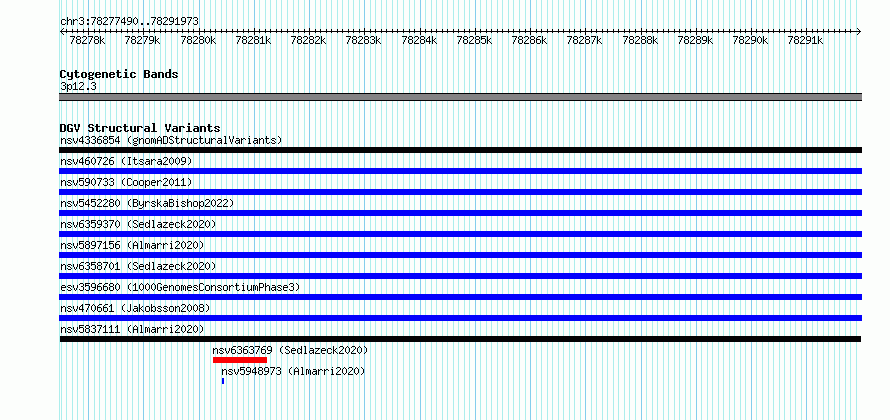The height and width of the screenshot is (420, 890).
Task: Open variant nsv6358701 (Sedlazeck2020)
Action: click(138, 266)
